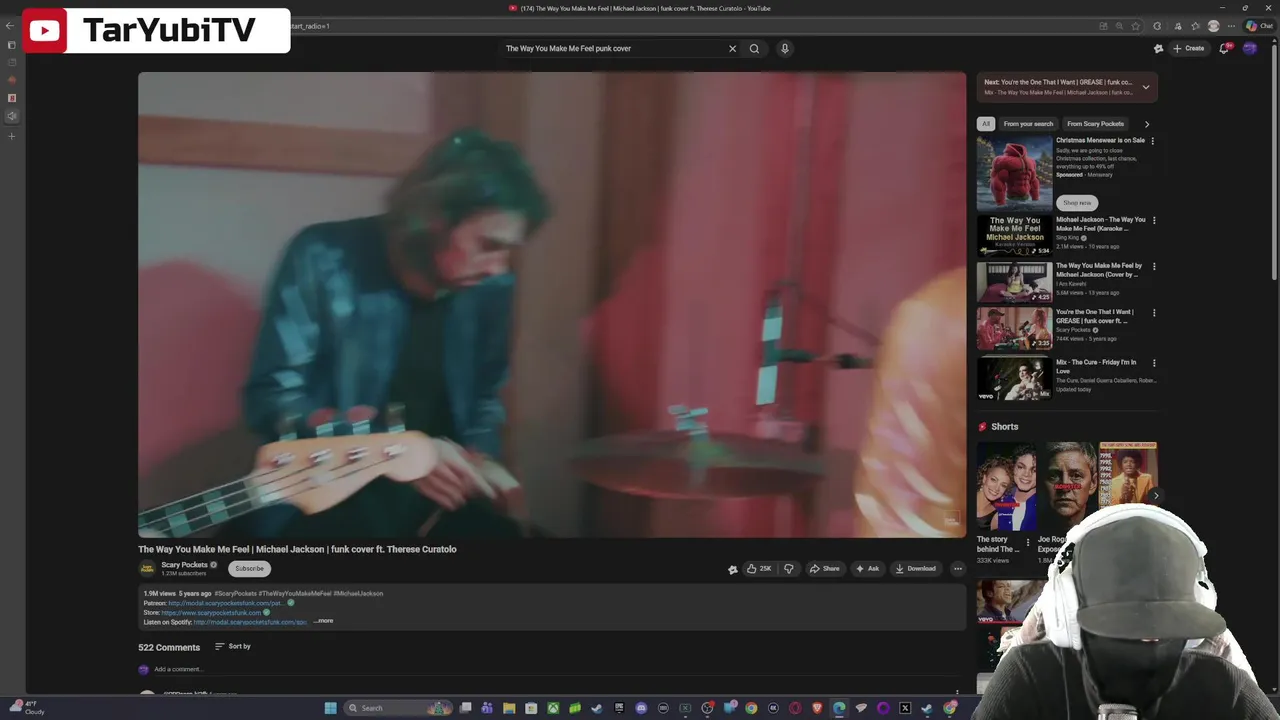Click the YouTube search magnifier button
Screen dimensions: 1280x720
[754, 48]
